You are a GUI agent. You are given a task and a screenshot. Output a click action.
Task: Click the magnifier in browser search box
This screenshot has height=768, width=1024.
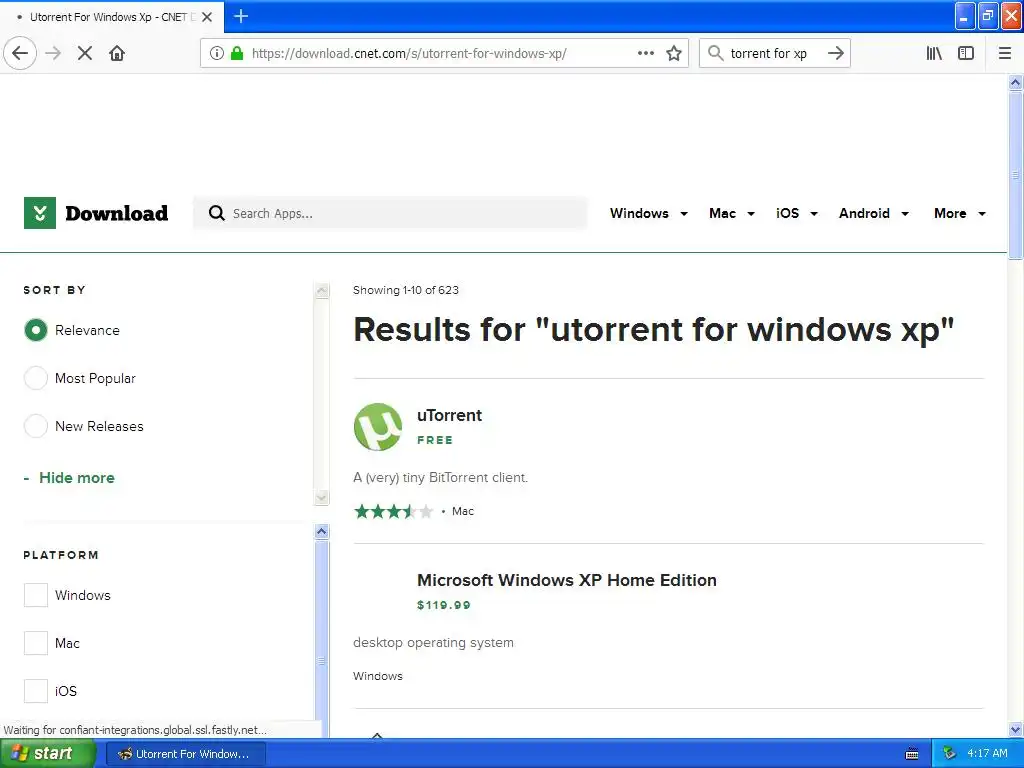pos(716,53)
